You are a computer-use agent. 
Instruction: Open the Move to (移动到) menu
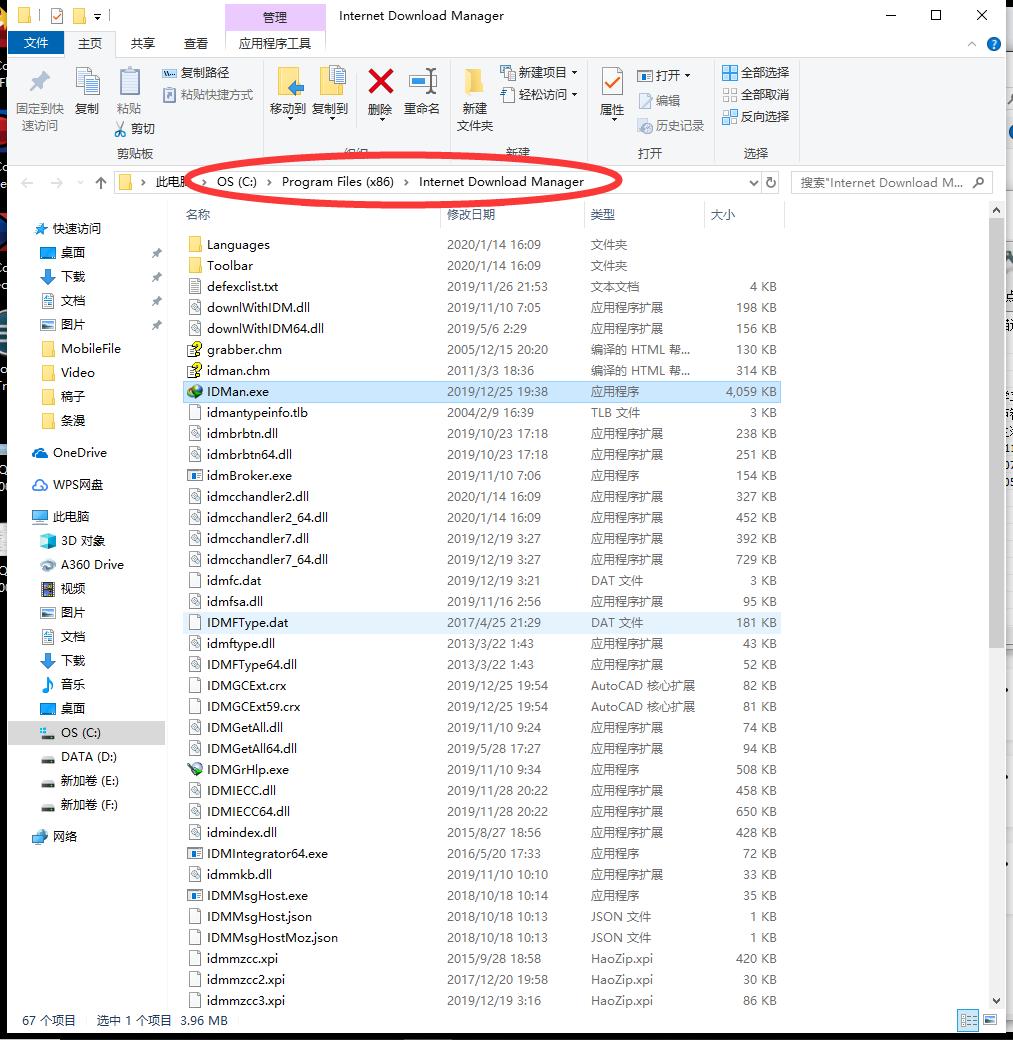287,93
